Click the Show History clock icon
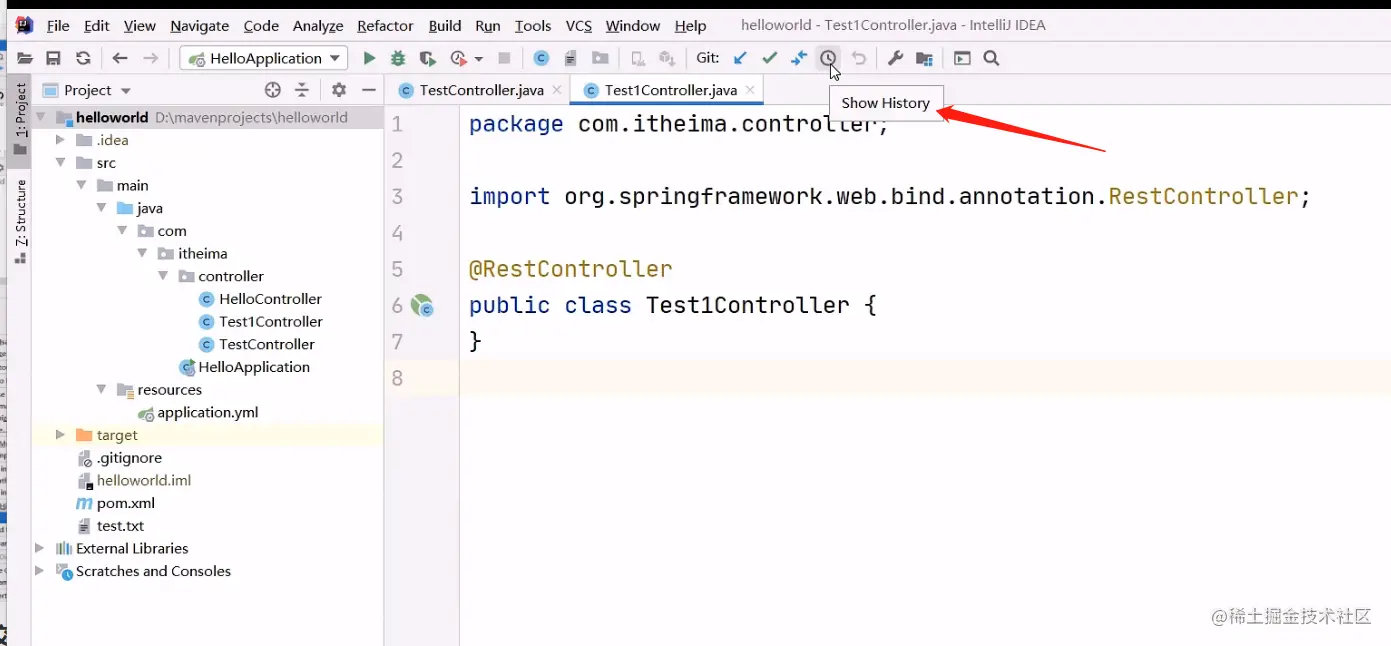Screen dimensions: 1391x646 pyautogui.click(x=828, y=59)
